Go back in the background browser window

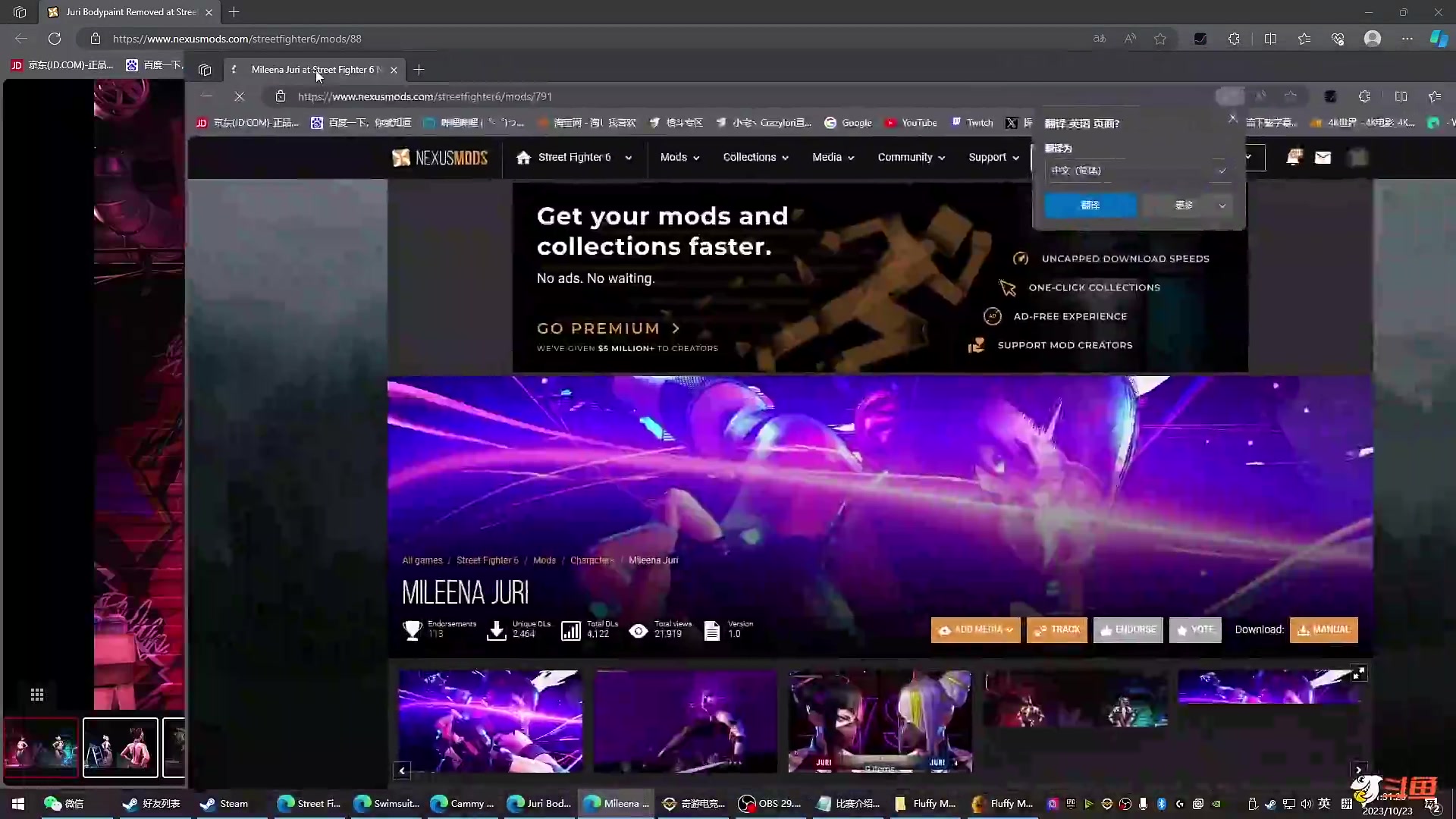point(21,39)
